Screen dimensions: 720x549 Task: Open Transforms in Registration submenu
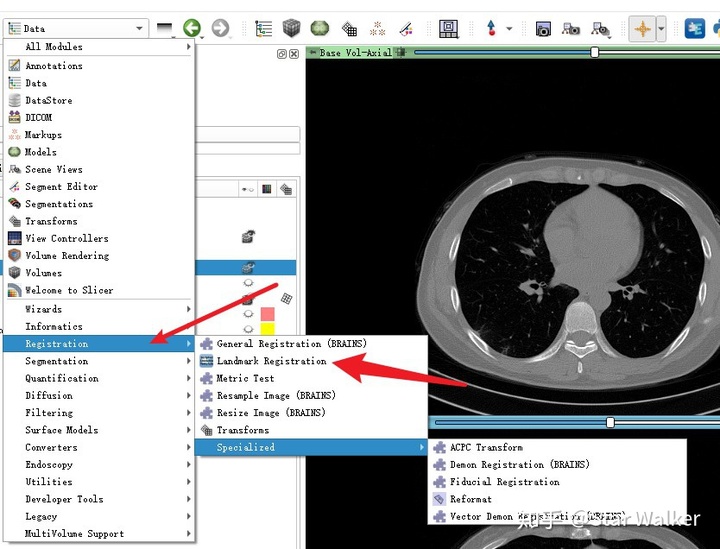(x=311, y=430)
